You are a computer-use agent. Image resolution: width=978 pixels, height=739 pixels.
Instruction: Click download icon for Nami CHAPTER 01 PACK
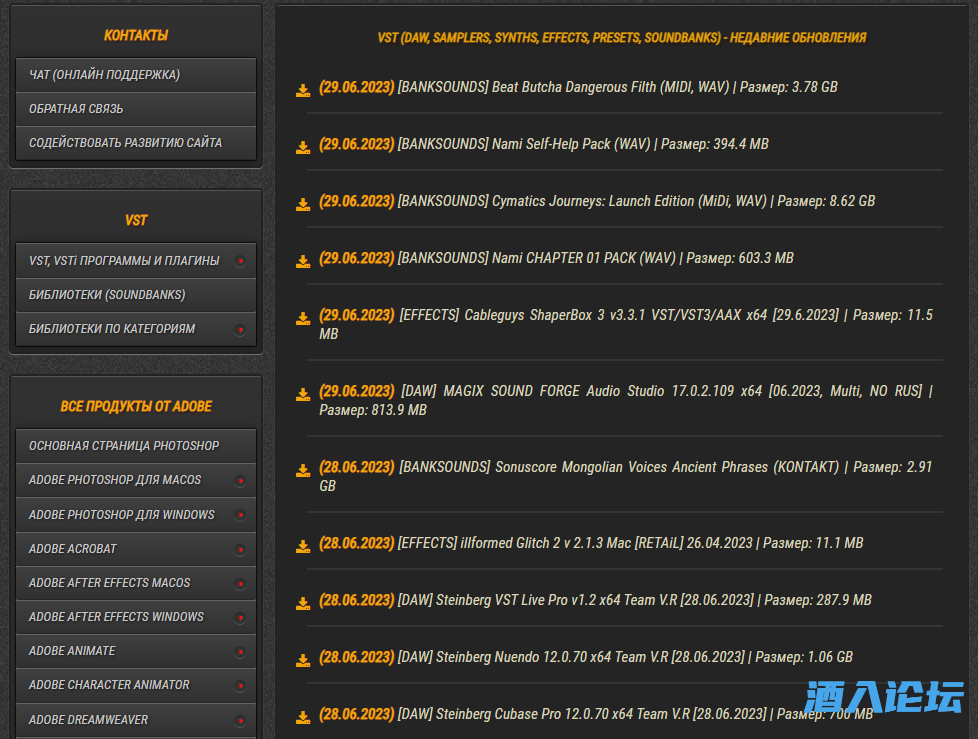(303, 262)
